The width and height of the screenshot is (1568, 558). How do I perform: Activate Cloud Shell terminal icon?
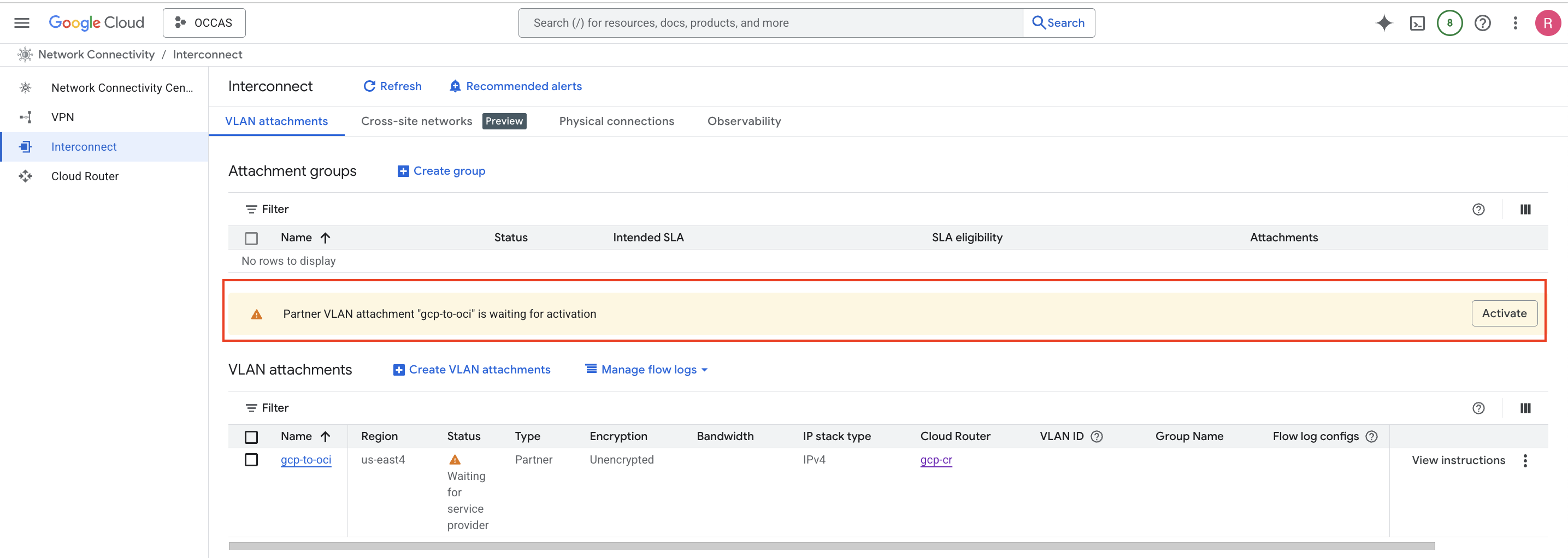(1417, 23)
